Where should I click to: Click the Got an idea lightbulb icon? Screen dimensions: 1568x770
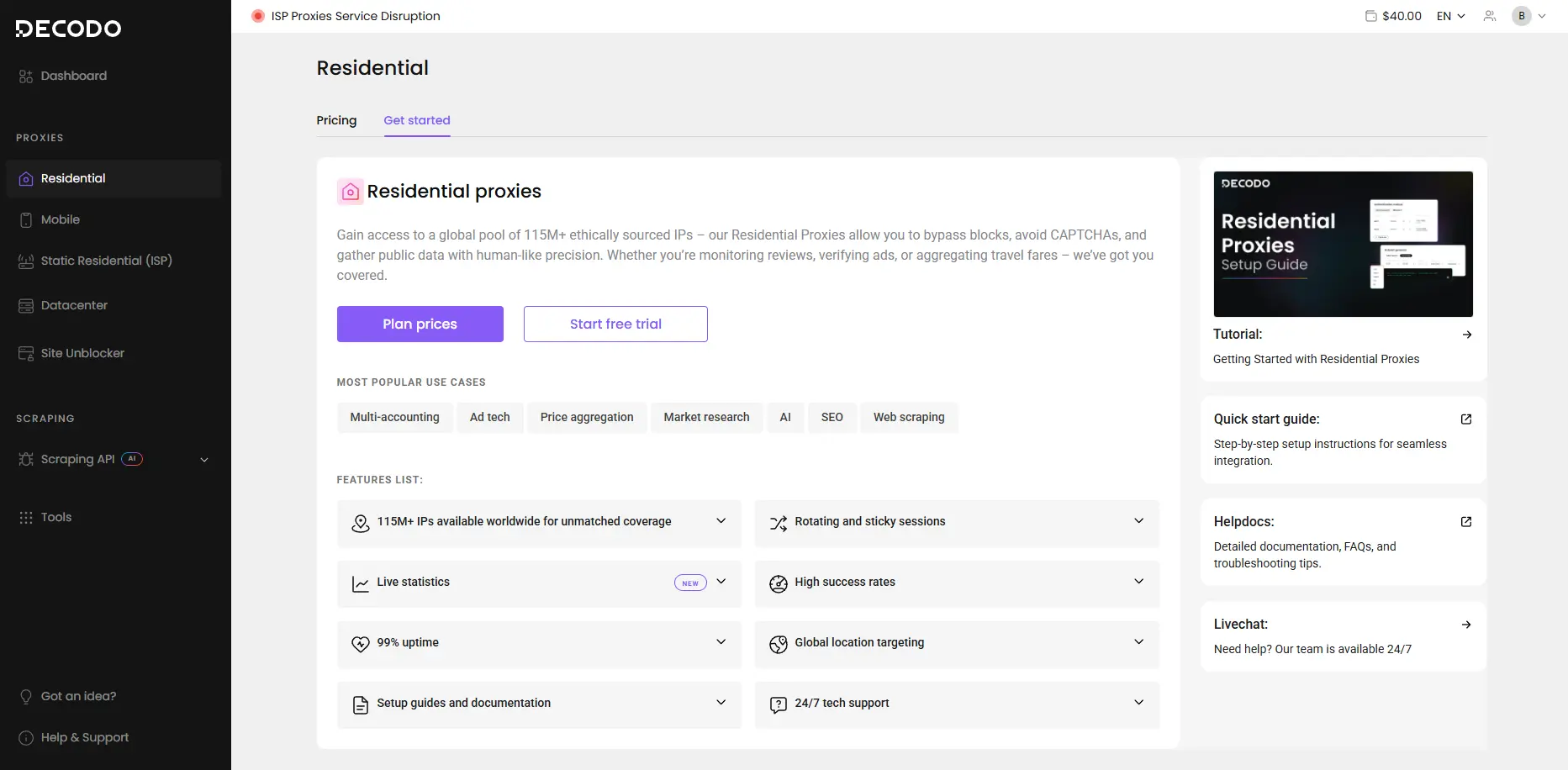tap(26, 697)
